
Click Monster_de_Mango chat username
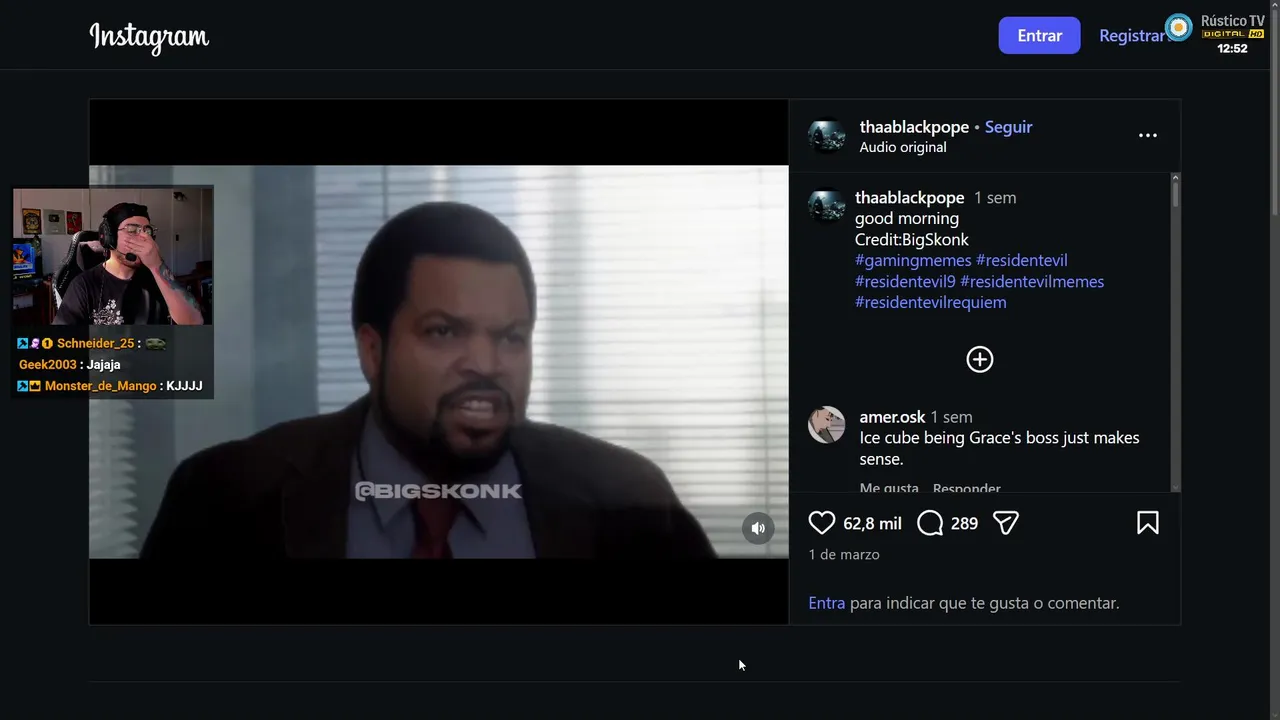100,386
